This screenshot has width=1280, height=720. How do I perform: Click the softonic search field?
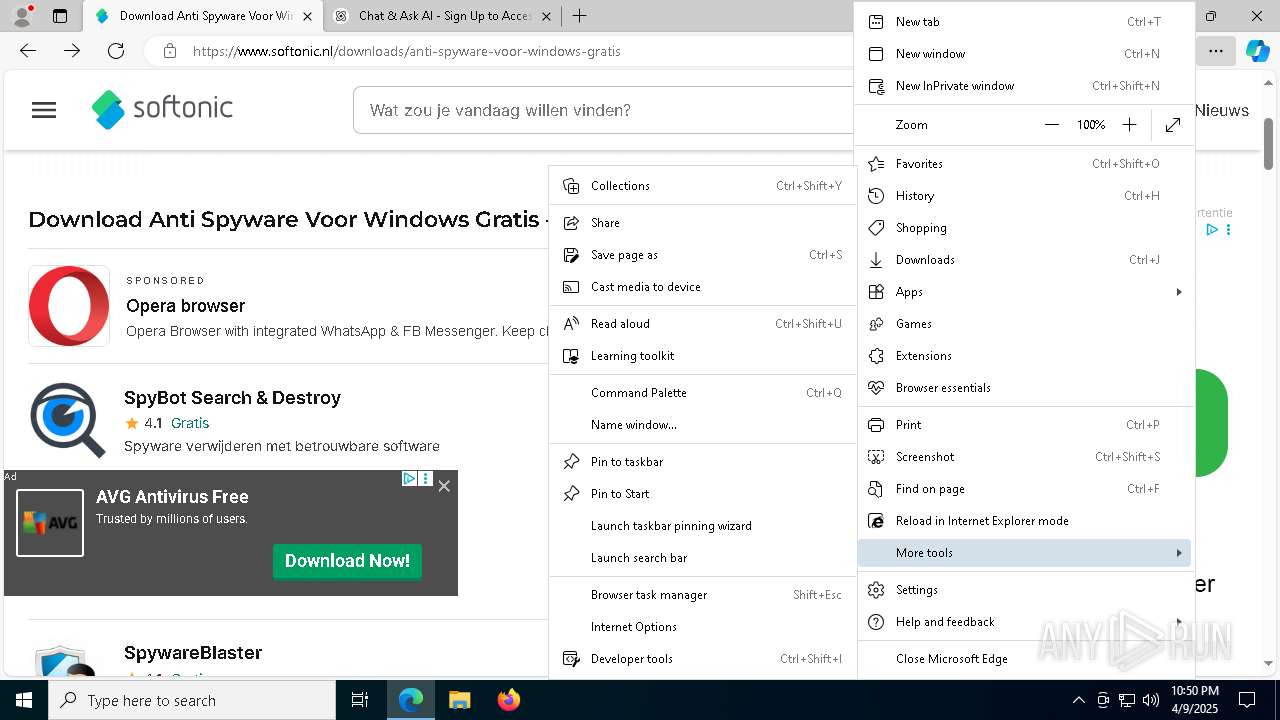pyautogui.click(x=604, y=110)
